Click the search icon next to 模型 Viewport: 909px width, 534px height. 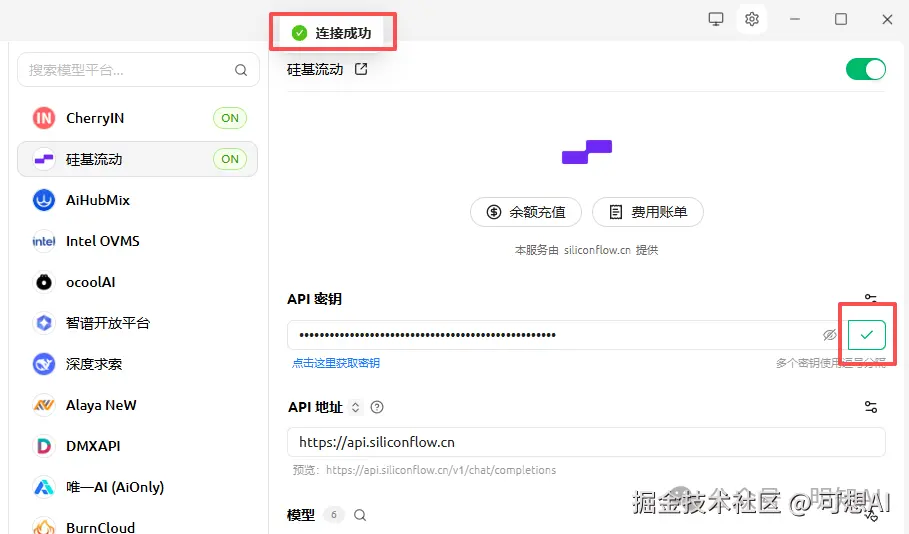pos(360,515)
